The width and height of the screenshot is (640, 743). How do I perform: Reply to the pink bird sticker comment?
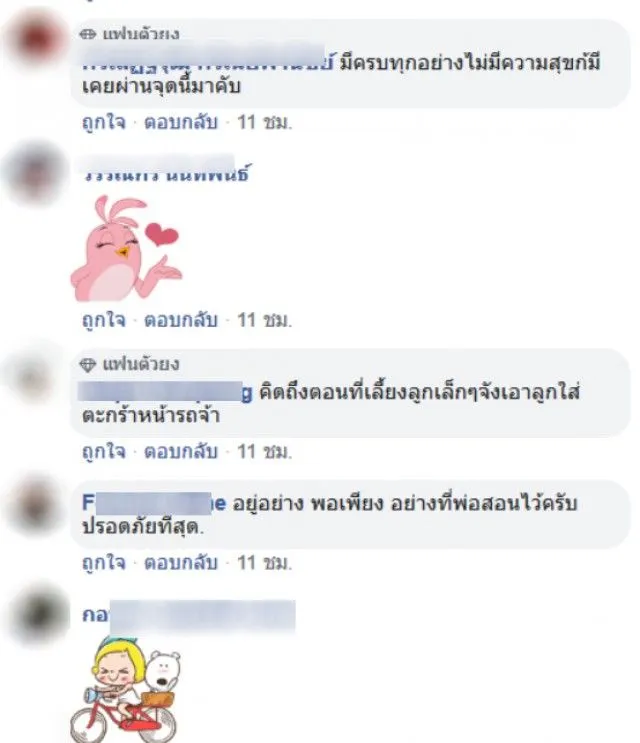click(180, 320)
